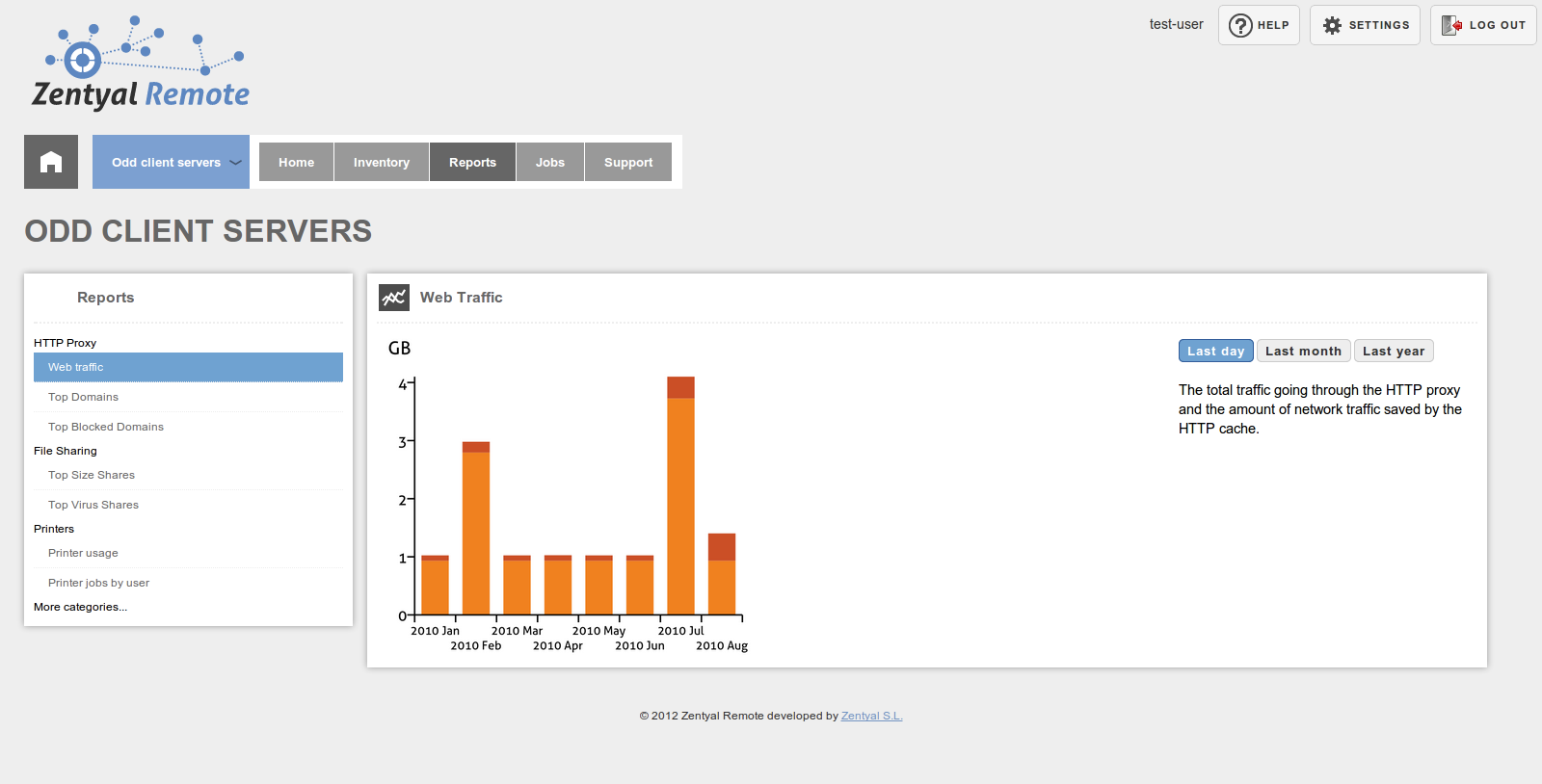This screenshot has width=1542, height=784.
Task: Click the home icon button
Action: coord(51,162)
